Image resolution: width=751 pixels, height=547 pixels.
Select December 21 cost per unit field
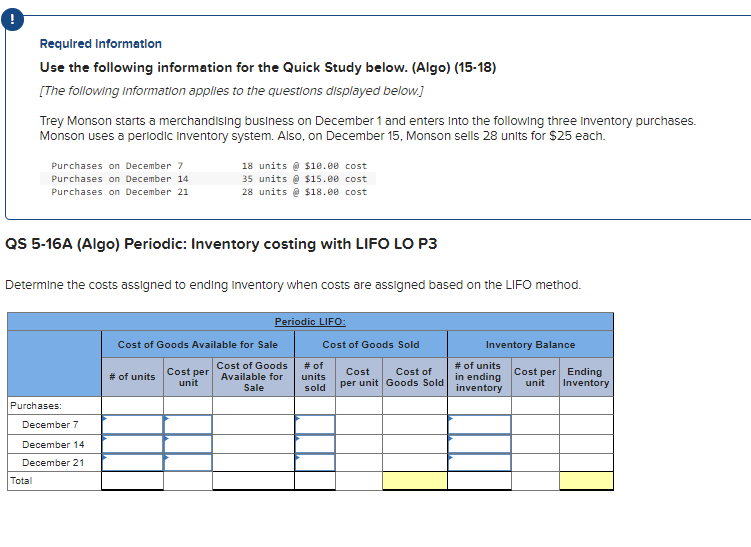coord(188,463)
